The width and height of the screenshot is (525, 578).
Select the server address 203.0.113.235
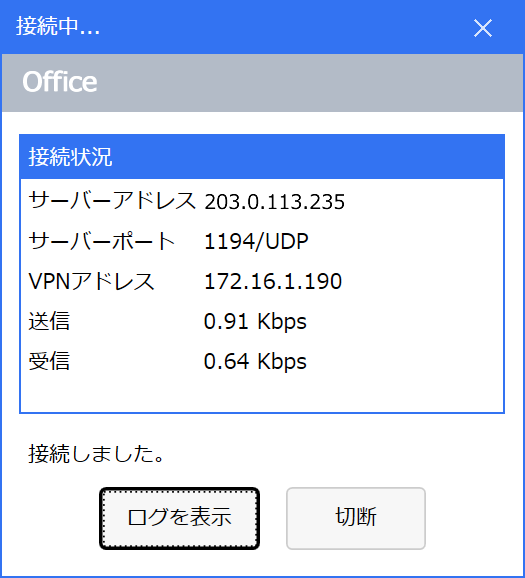275,202
